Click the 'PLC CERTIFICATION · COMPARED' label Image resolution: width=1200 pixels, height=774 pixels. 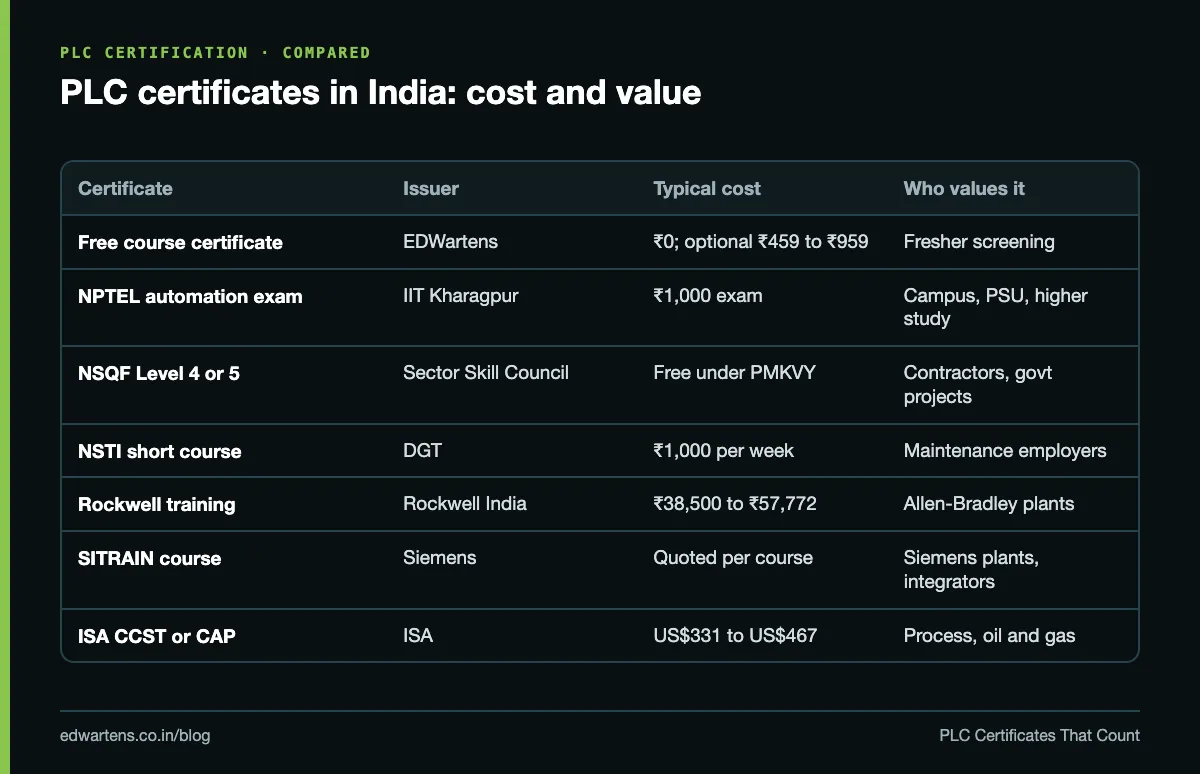pos(215,52)
